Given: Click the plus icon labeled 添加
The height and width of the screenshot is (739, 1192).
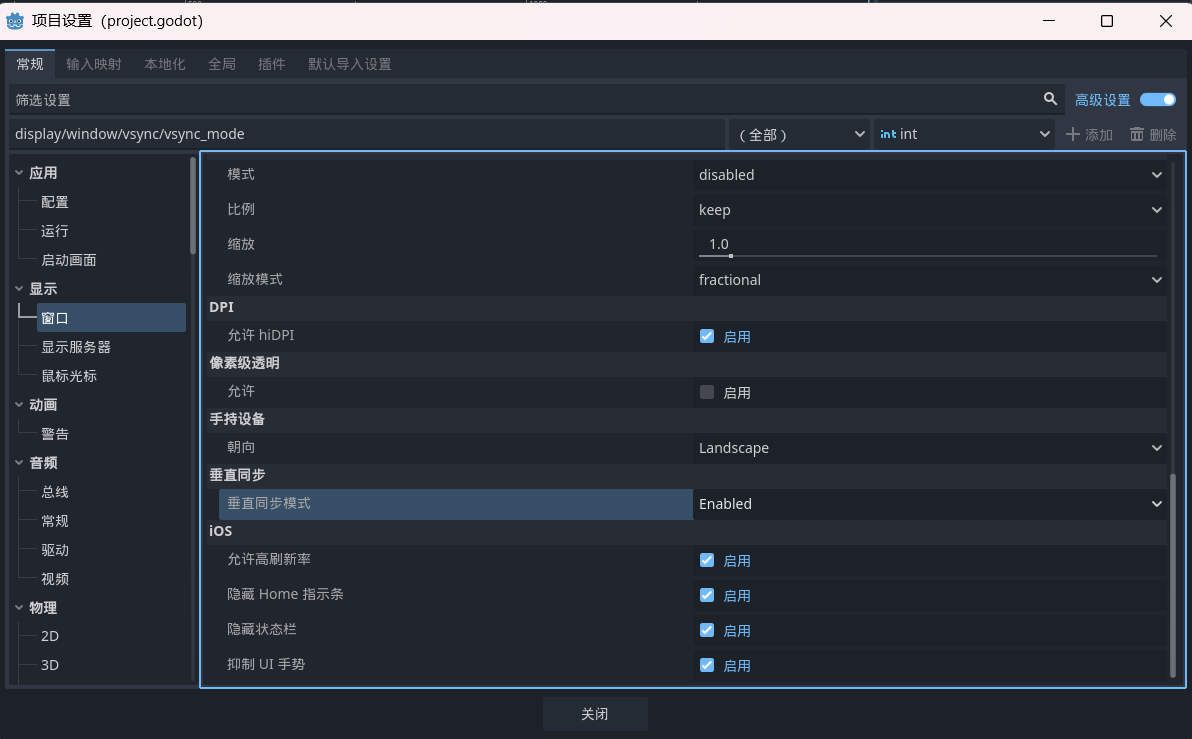Looking at the screenshot, I should pyautogui.click(x=1073, y=134).
